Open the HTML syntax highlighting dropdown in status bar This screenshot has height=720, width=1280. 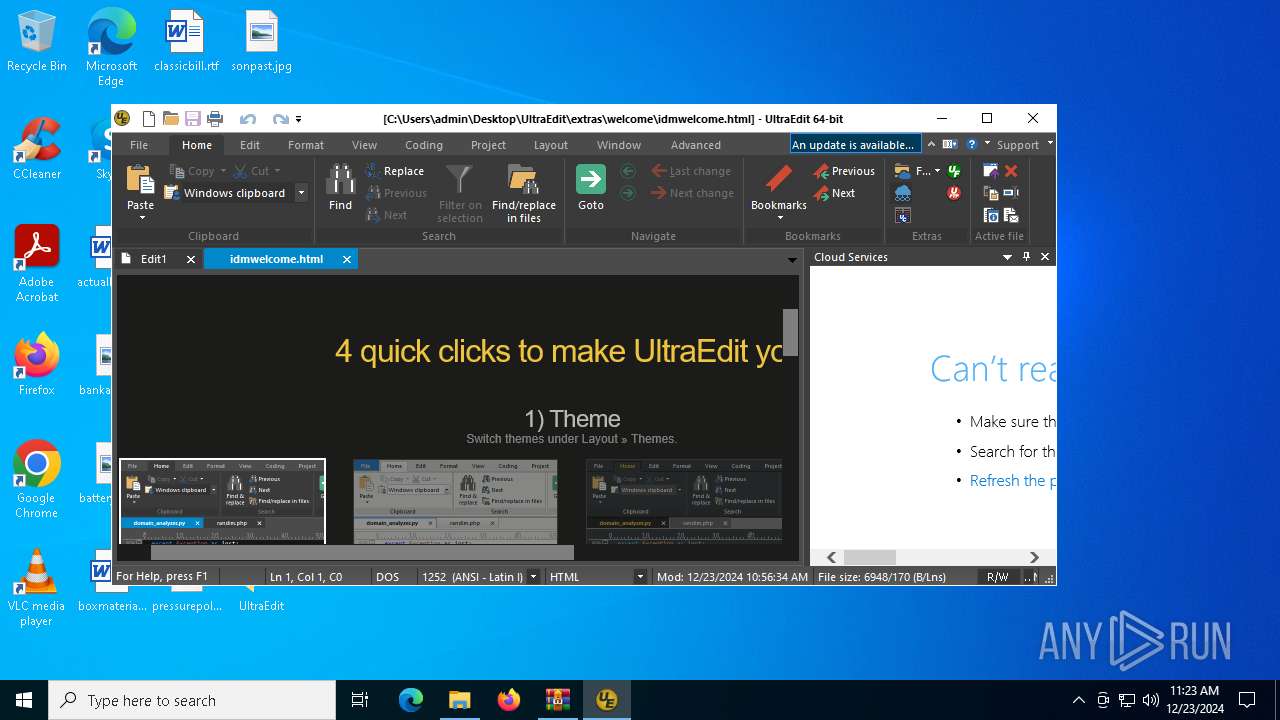click(640, 577)
